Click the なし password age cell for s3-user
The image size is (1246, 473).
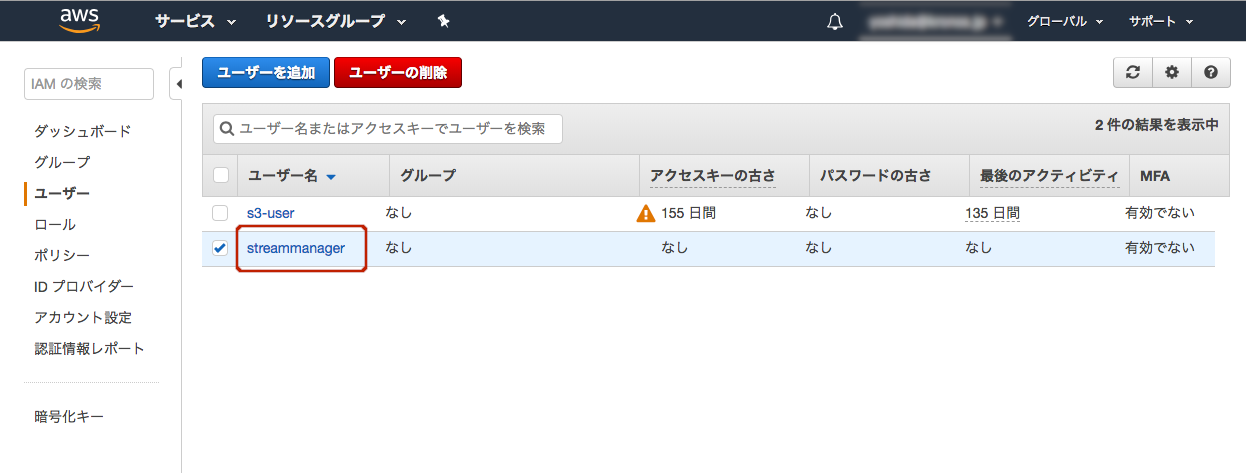(x=819, y=213)
